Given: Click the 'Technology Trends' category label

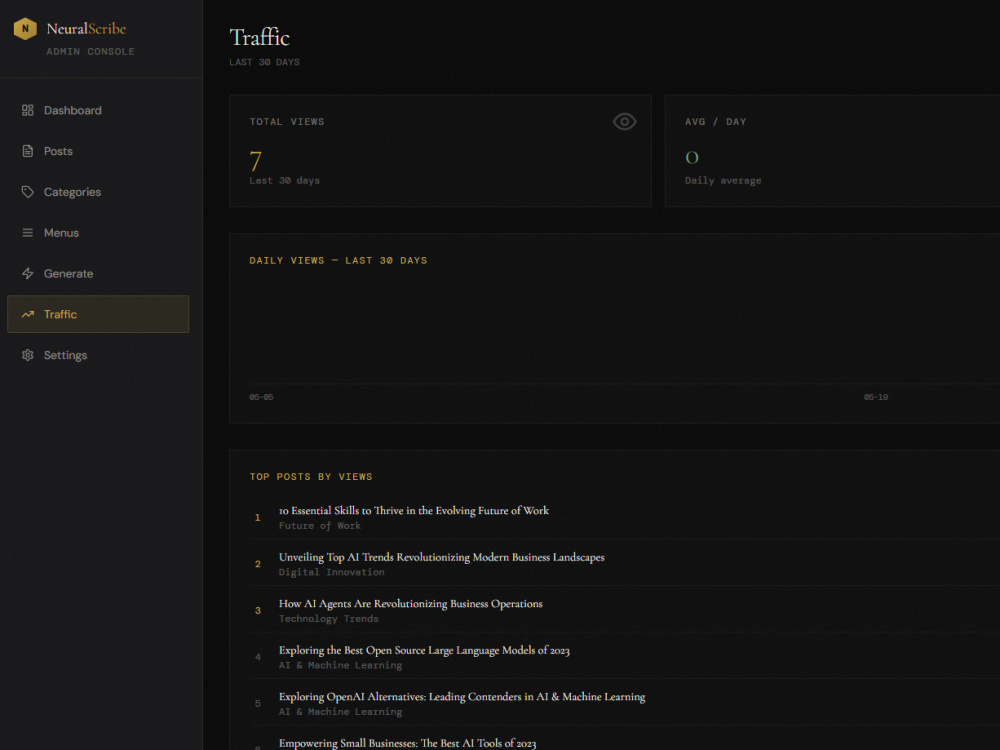Looking at the screenshot, I should (328, 619).
